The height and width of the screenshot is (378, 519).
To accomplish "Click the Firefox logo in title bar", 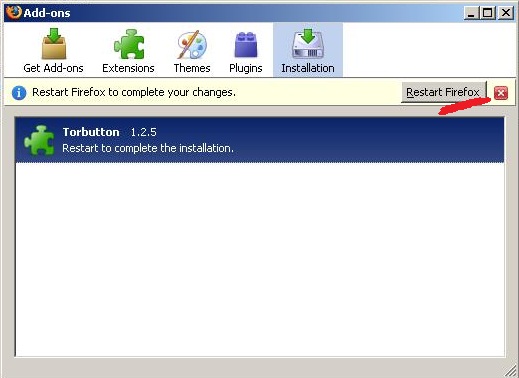I will click(14, 13).
